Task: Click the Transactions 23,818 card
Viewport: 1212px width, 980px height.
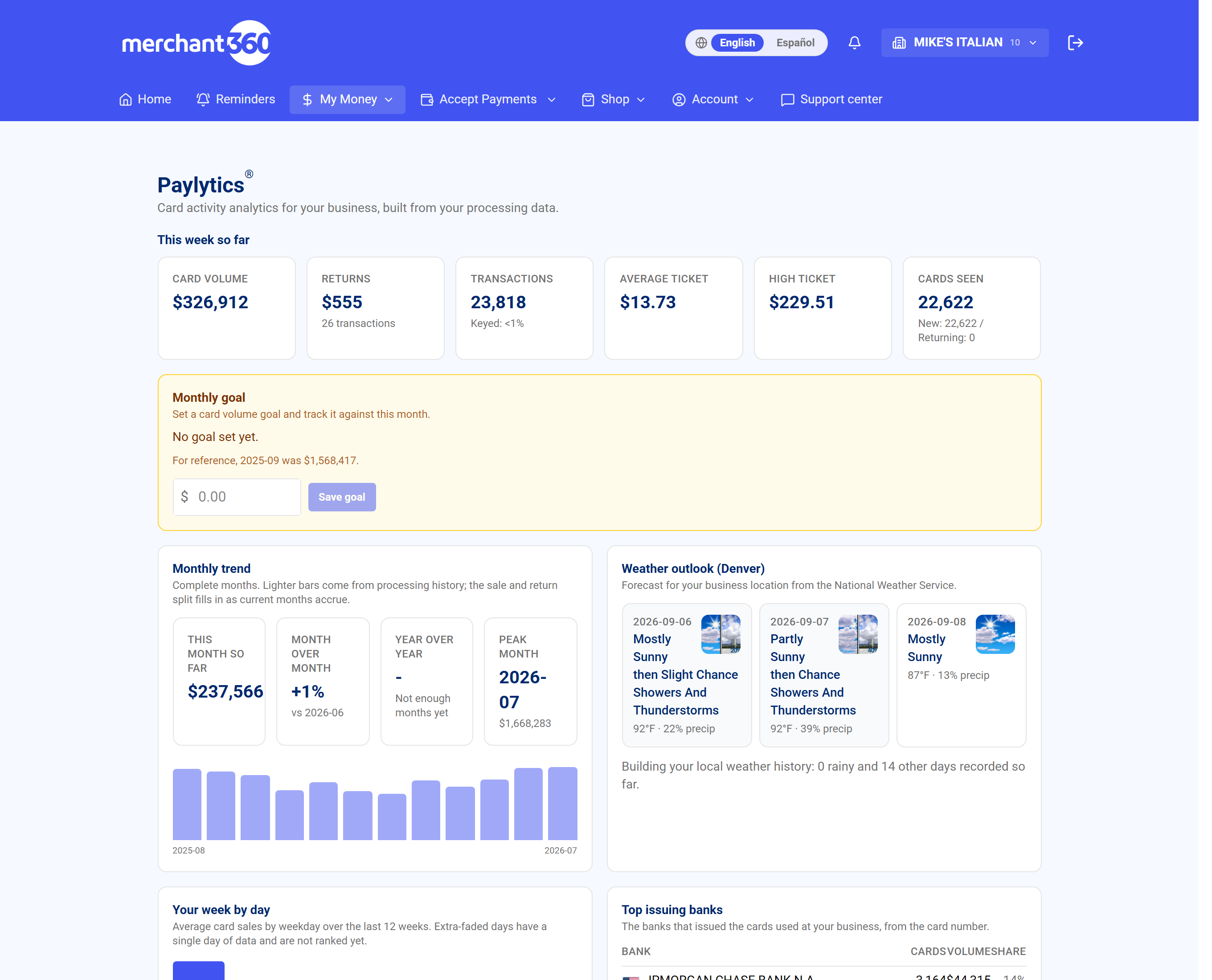Action: click(x=524, y=308)
